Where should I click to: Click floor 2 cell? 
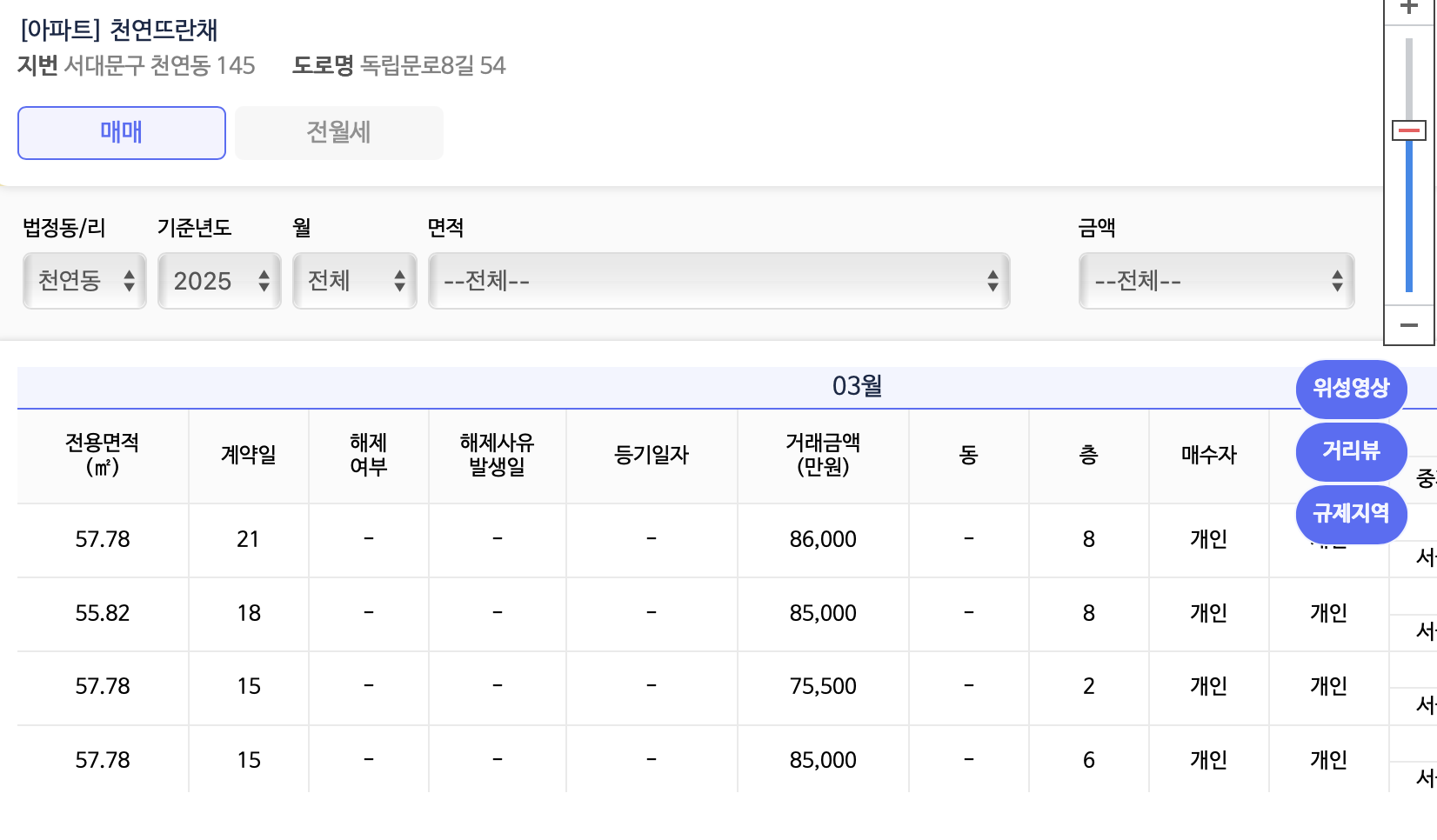point(1089,687)
